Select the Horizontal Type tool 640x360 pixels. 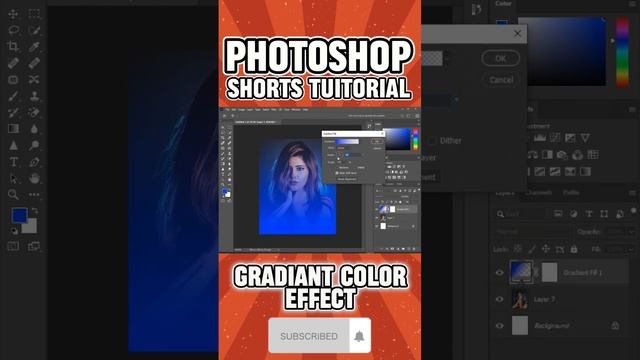[x=13, y=162]
